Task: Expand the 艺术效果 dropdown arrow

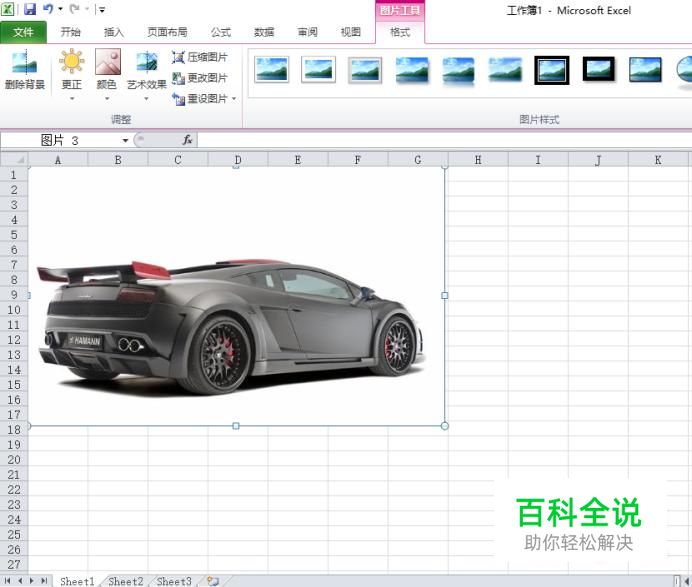Action: [146, 98]
